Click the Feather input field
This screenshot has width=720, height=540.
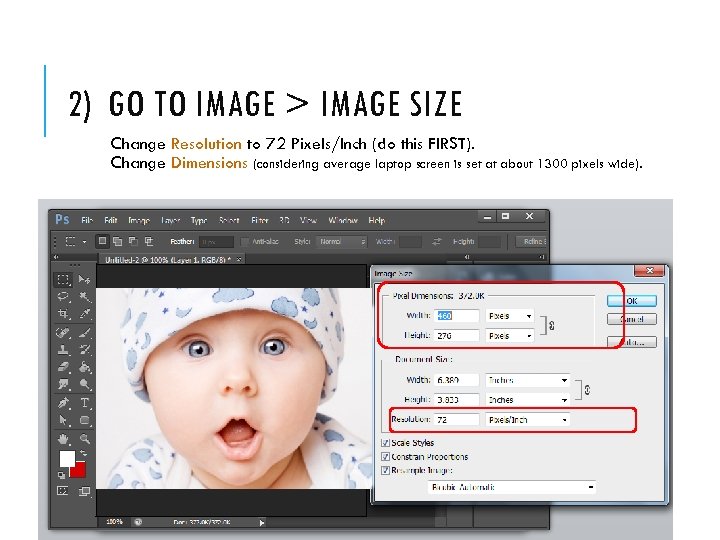(216, 242)
